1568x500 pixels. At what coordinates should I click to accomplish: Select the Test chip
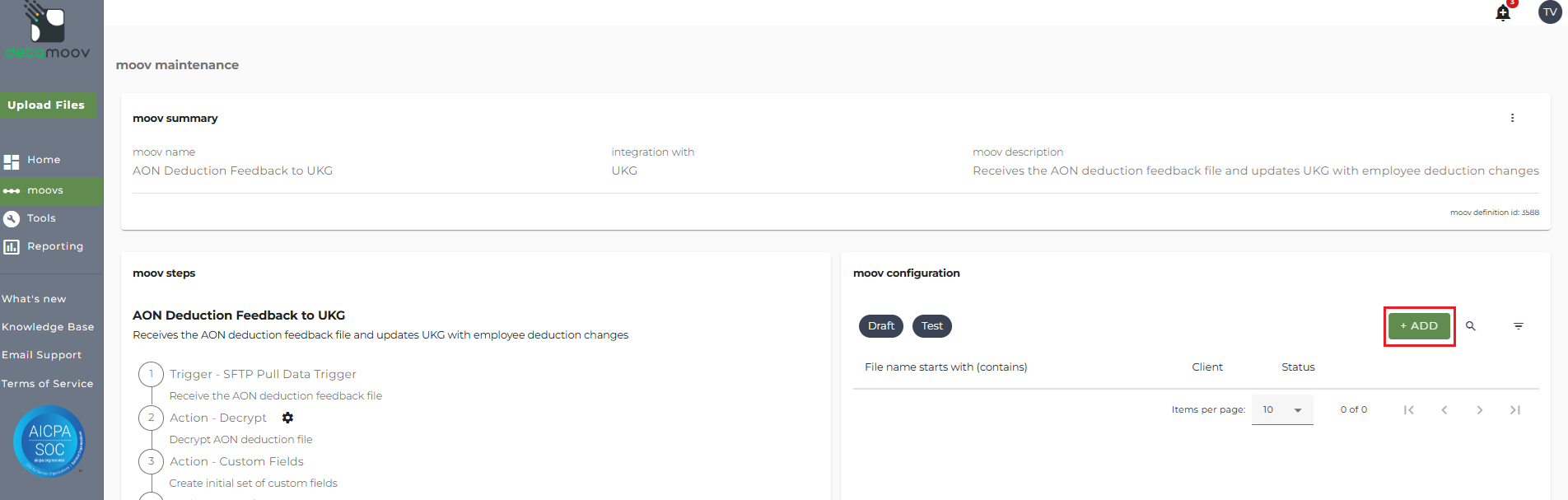(932, 326)
